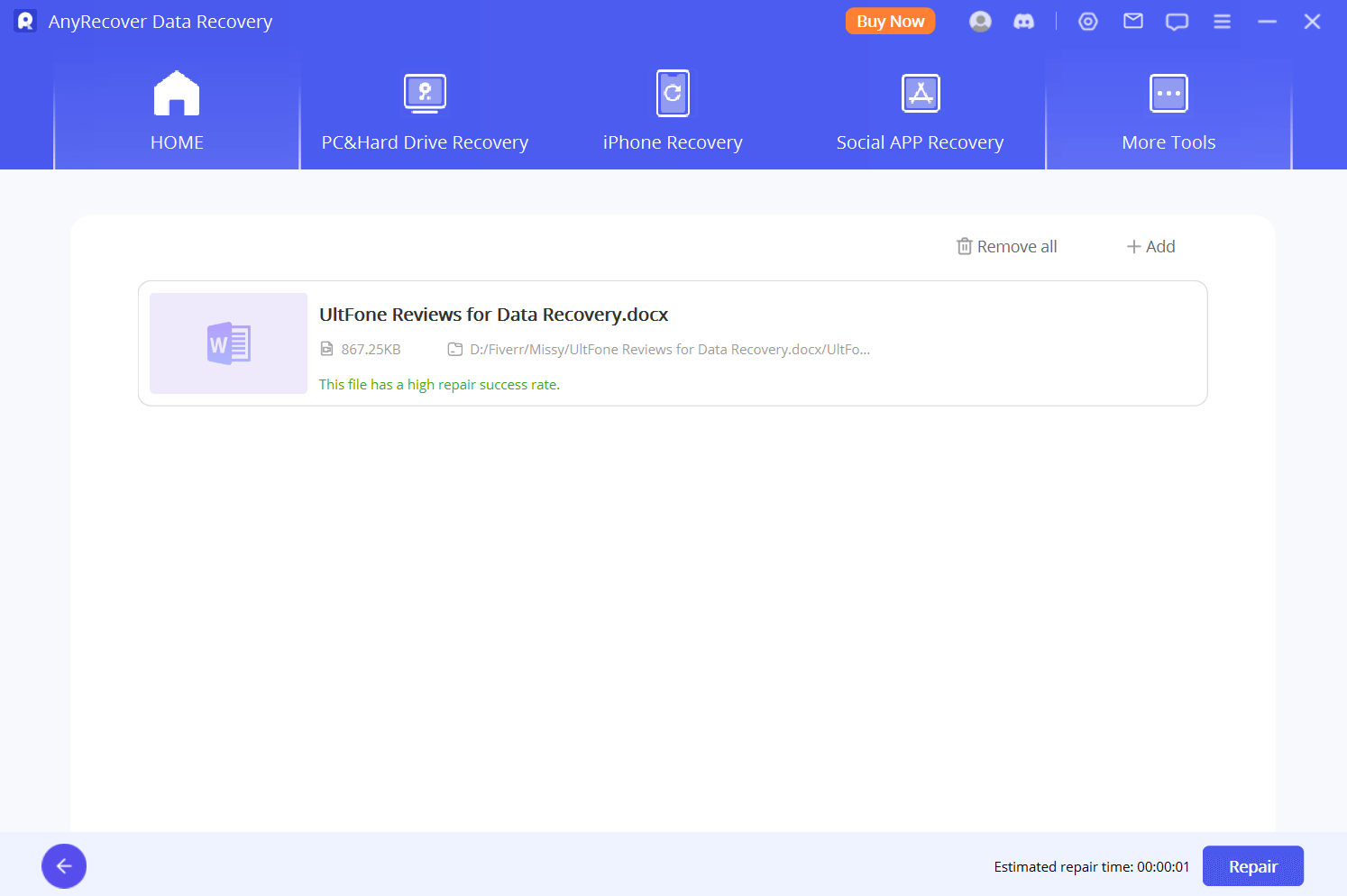Open the user account profile icon
Viewport: 1347px width, 896px height.
[980, 22]
